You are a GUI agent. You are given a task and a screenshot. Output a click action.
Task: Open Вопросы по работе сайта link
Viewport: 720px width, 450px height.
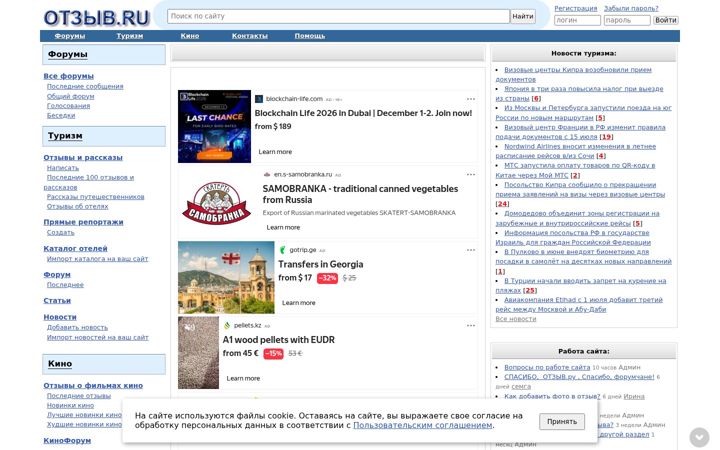(547, 367)
